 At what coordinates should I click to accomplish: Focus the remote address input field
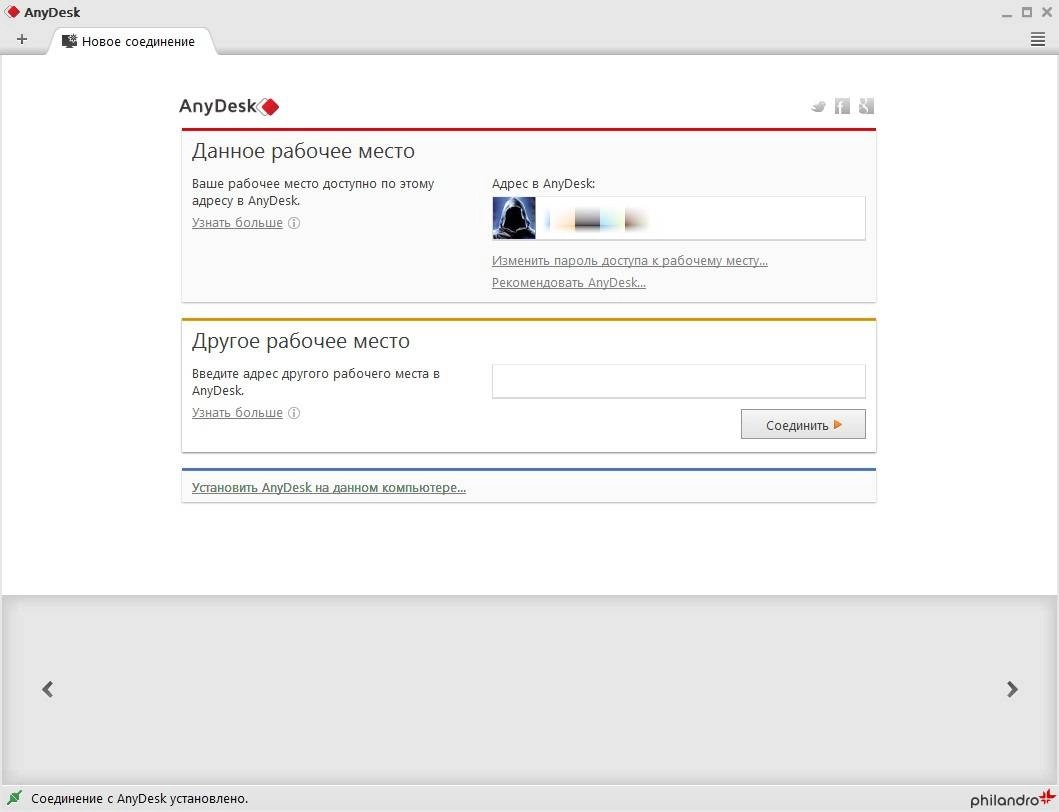[679, 381]
